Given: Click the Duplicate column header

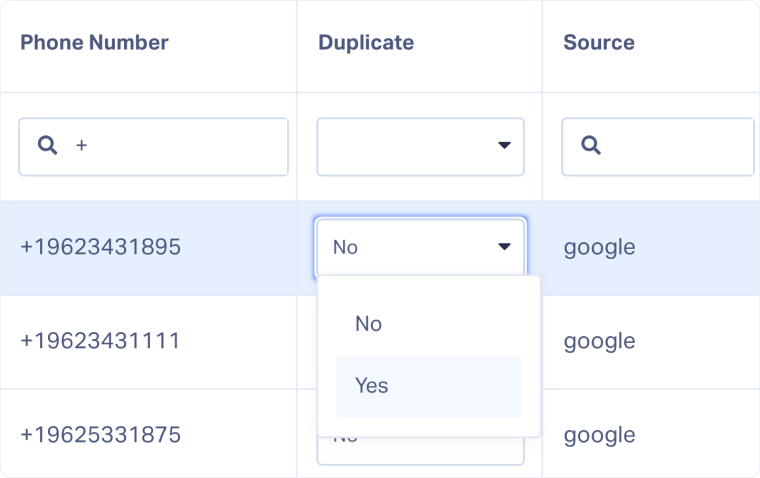Looking at the screenshot, I should (365, 43).
